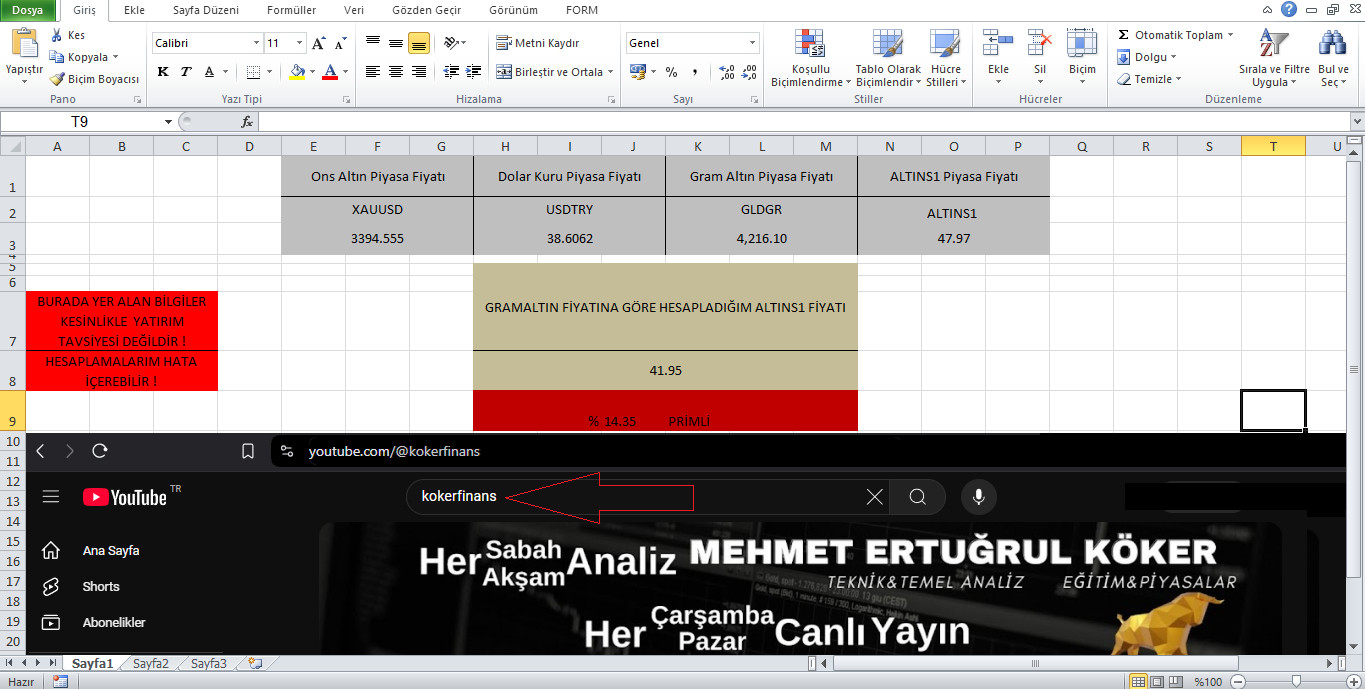Click the cell borders icon

pyautogui.click(x=253, y=72)
